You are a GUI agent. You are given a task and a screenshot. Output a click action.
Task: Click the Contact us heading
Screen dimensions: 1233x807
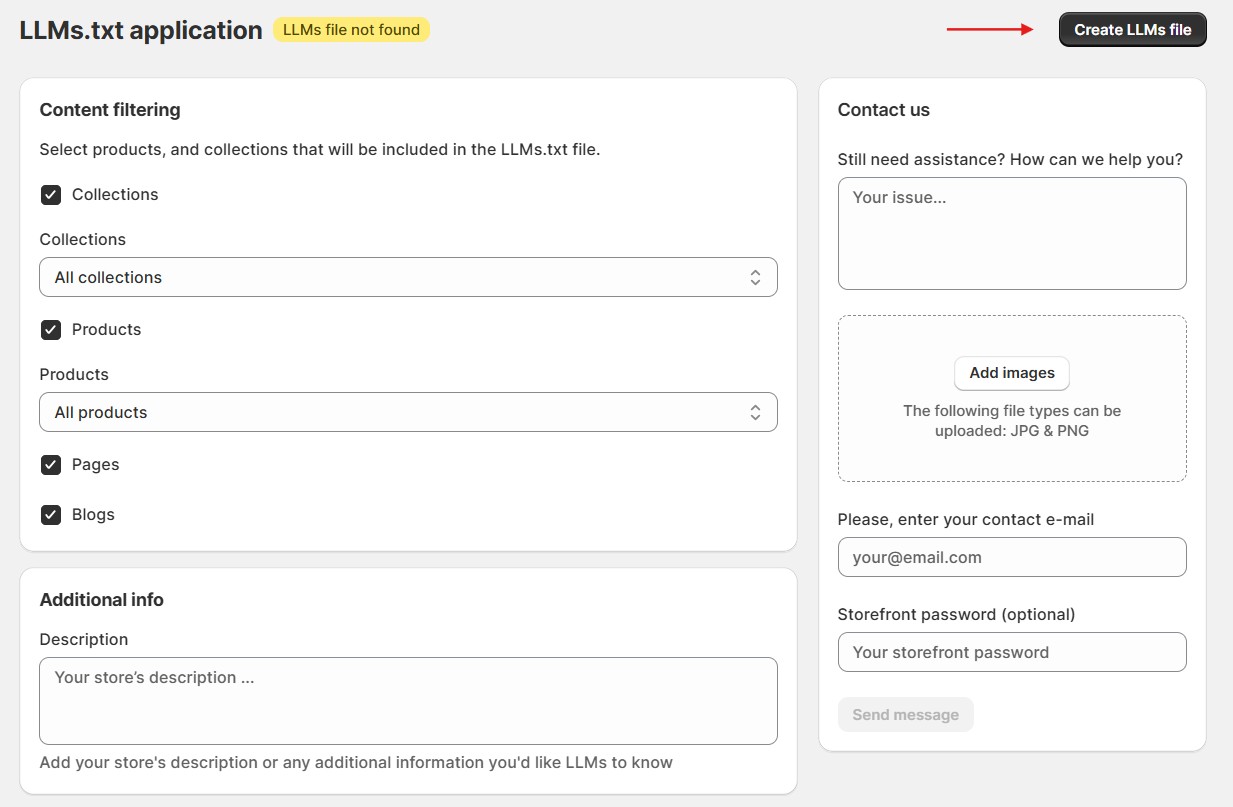click(884, 110)
